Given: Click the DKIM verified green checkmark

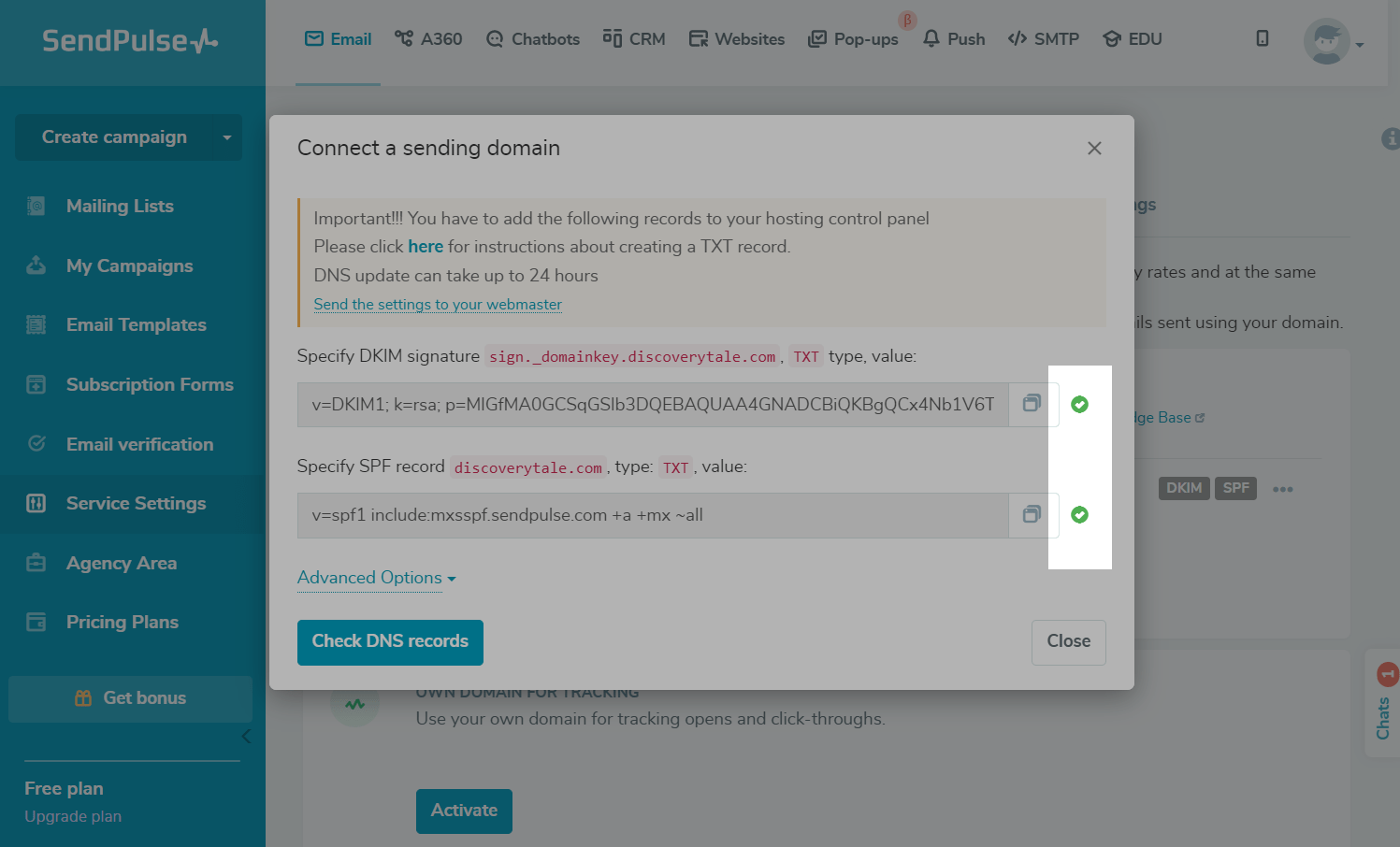Looking at the screenshot, I should (1079, 404).
